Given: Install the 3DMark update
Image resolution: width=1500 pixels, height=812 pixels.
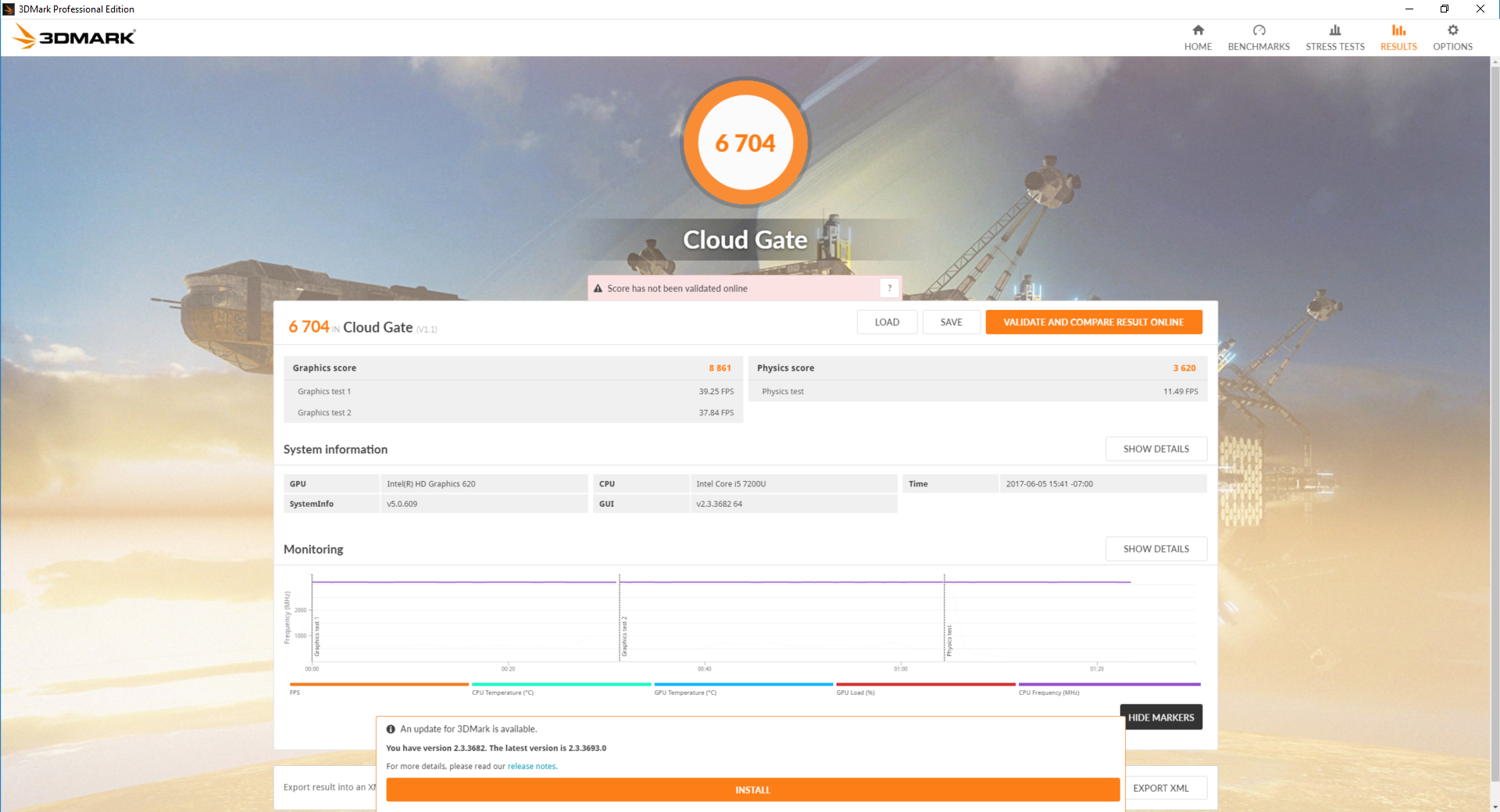Looking at the screenshot, I should click(x=752, y=790).
